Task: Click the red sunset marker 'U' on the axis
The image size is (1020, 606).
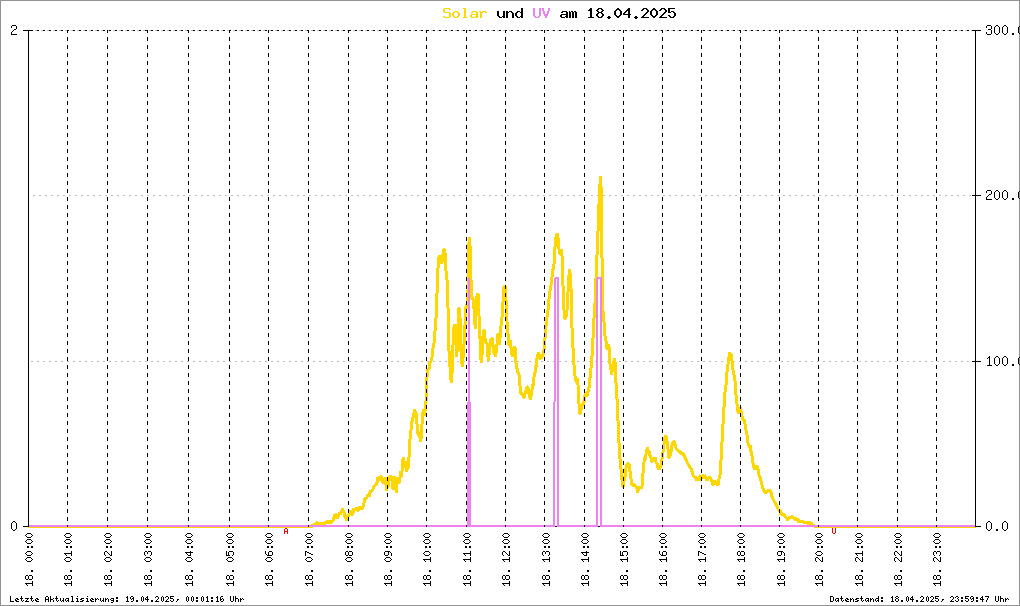Action: 834,531
